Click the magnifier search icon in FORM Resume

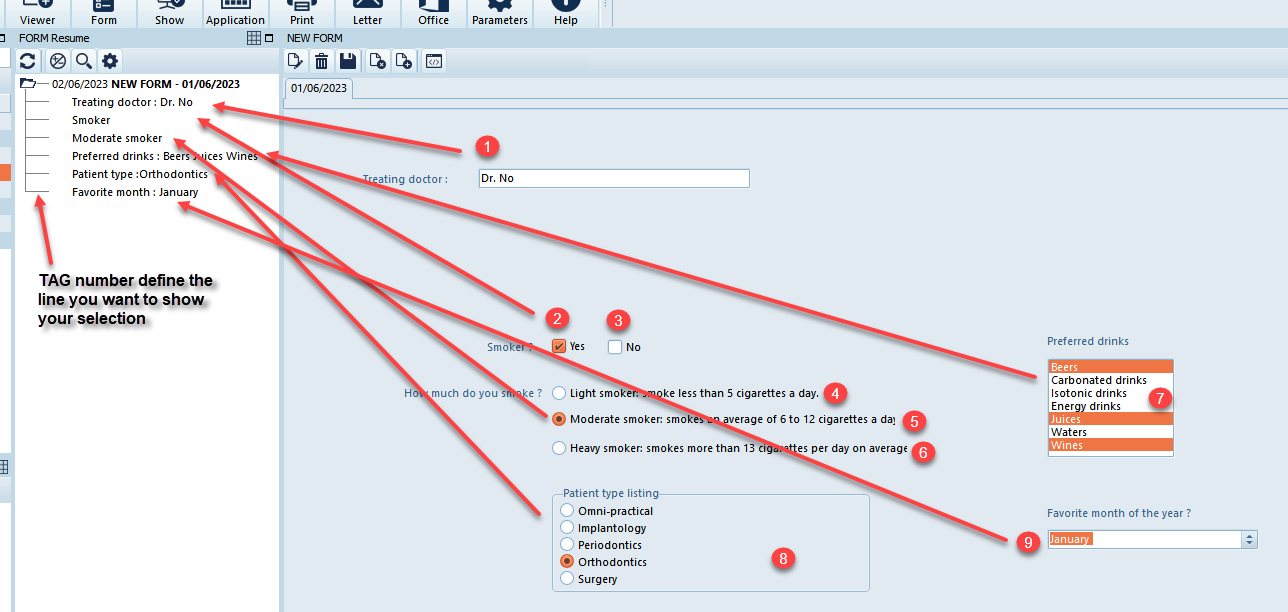click(x=83, y=61)
